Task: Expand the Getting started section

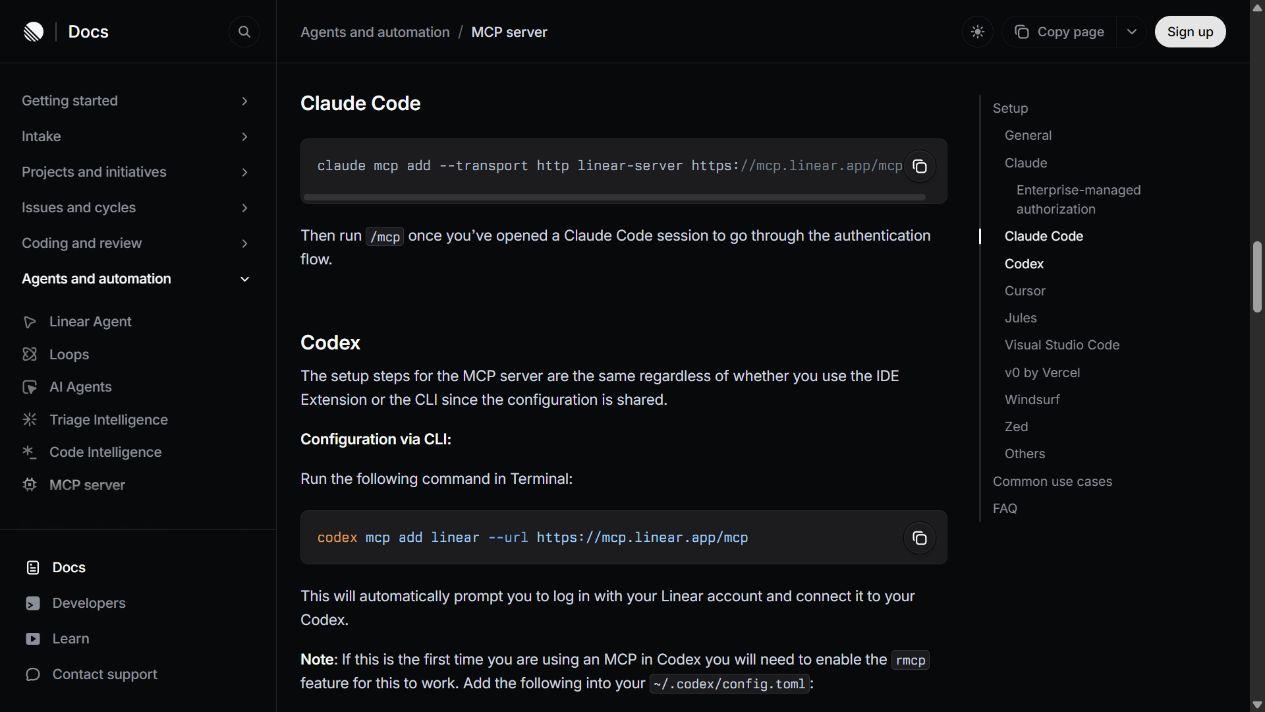Action: tap(136, 101)
